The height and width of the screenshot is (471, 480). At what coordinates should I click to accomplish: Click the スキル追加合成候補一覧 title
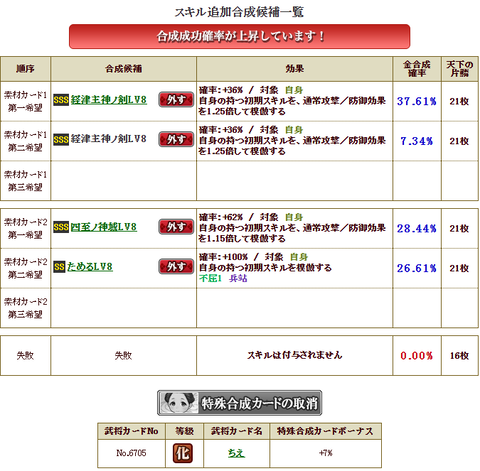(x=239, y=12)
